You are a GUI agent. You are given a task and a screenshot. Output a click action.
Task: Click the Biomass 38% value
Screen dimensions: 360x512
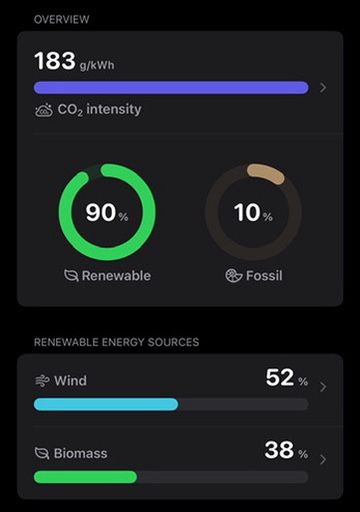(286, 451)
